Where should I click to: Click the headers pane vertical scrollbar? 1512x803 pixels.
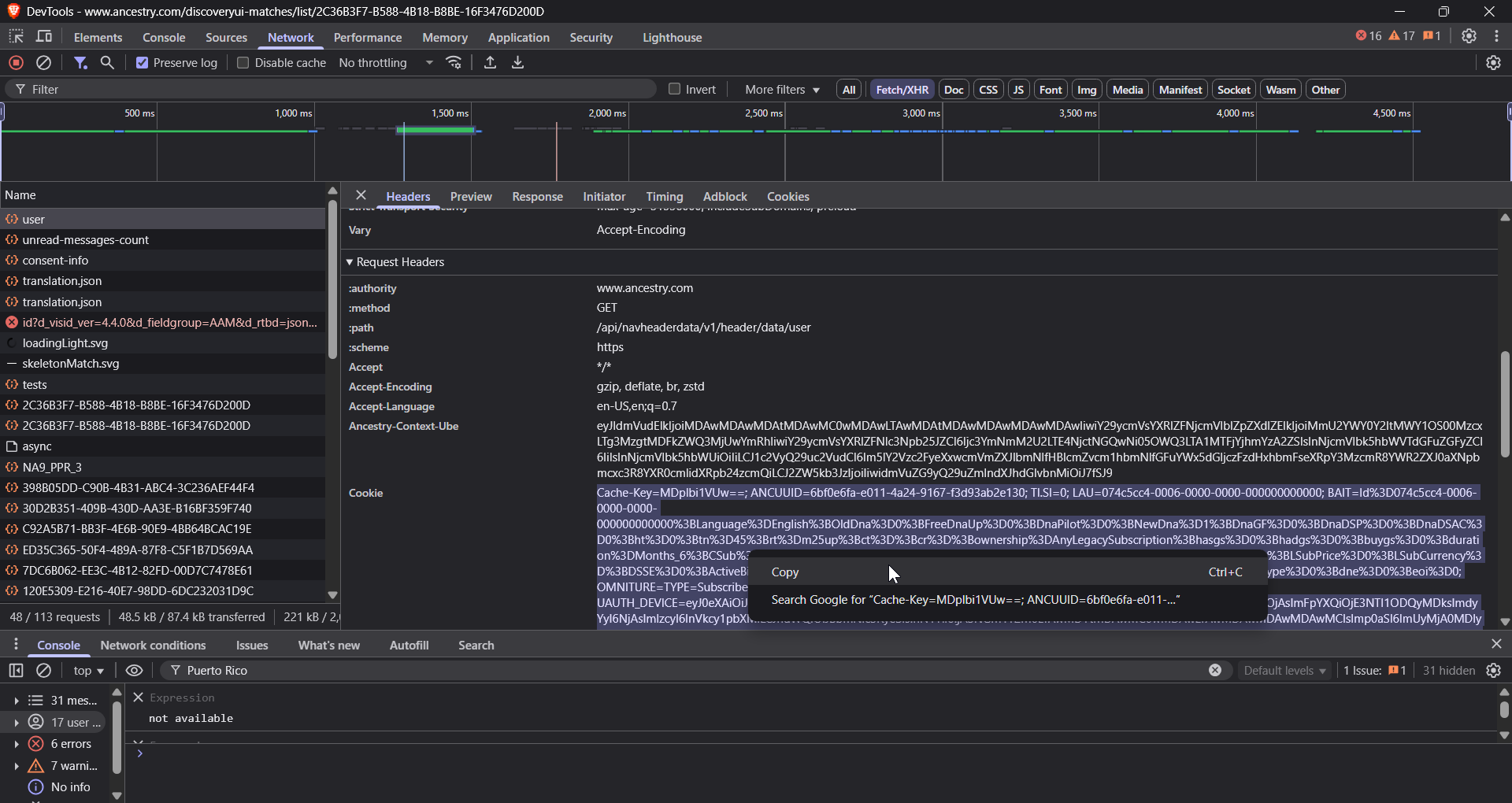[1505, 404]
